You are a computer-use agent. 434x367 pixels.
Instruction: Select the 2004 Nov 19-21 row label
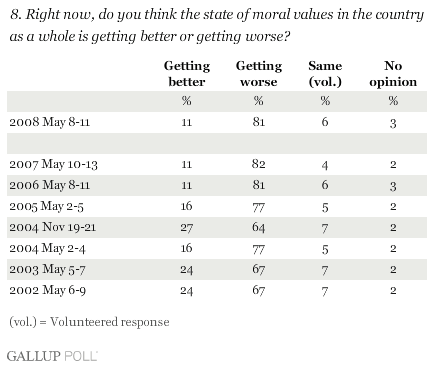coord(52,227)
